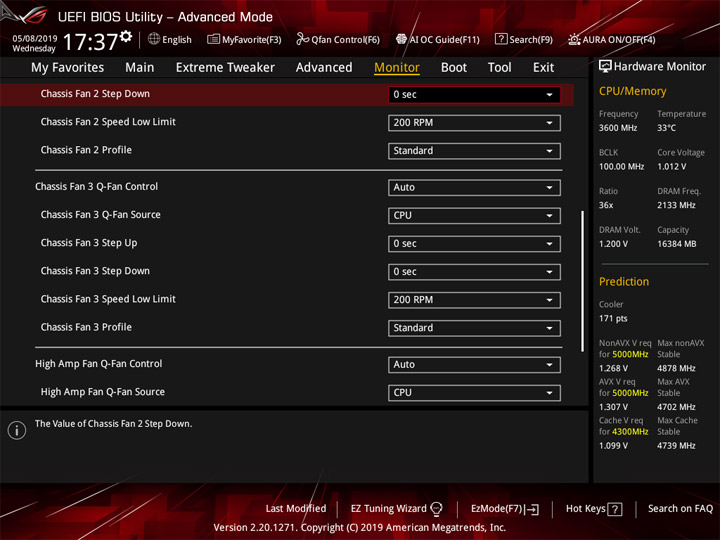Select Chassis Fan 2 Speed Low Limit label
The image size is (720, 540).
(108, 122)
